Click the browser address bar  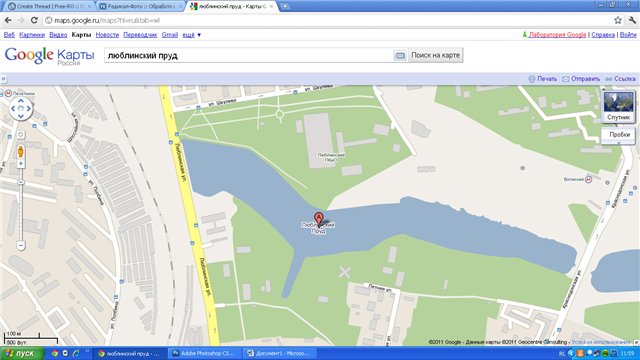[x=327, y=20]
